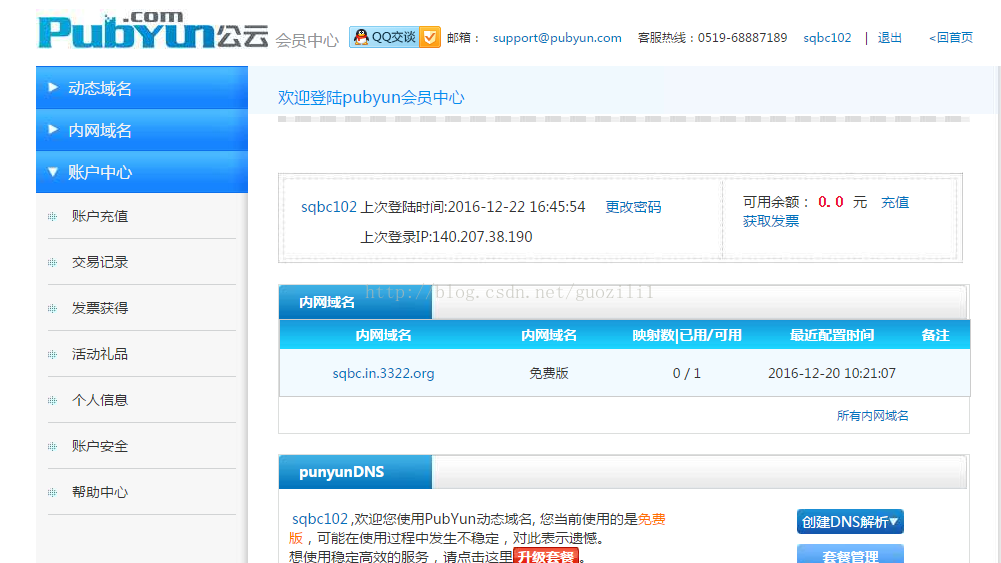Click the Pubyun logo
Screen dimensions: 1001x563
[153, 31]
